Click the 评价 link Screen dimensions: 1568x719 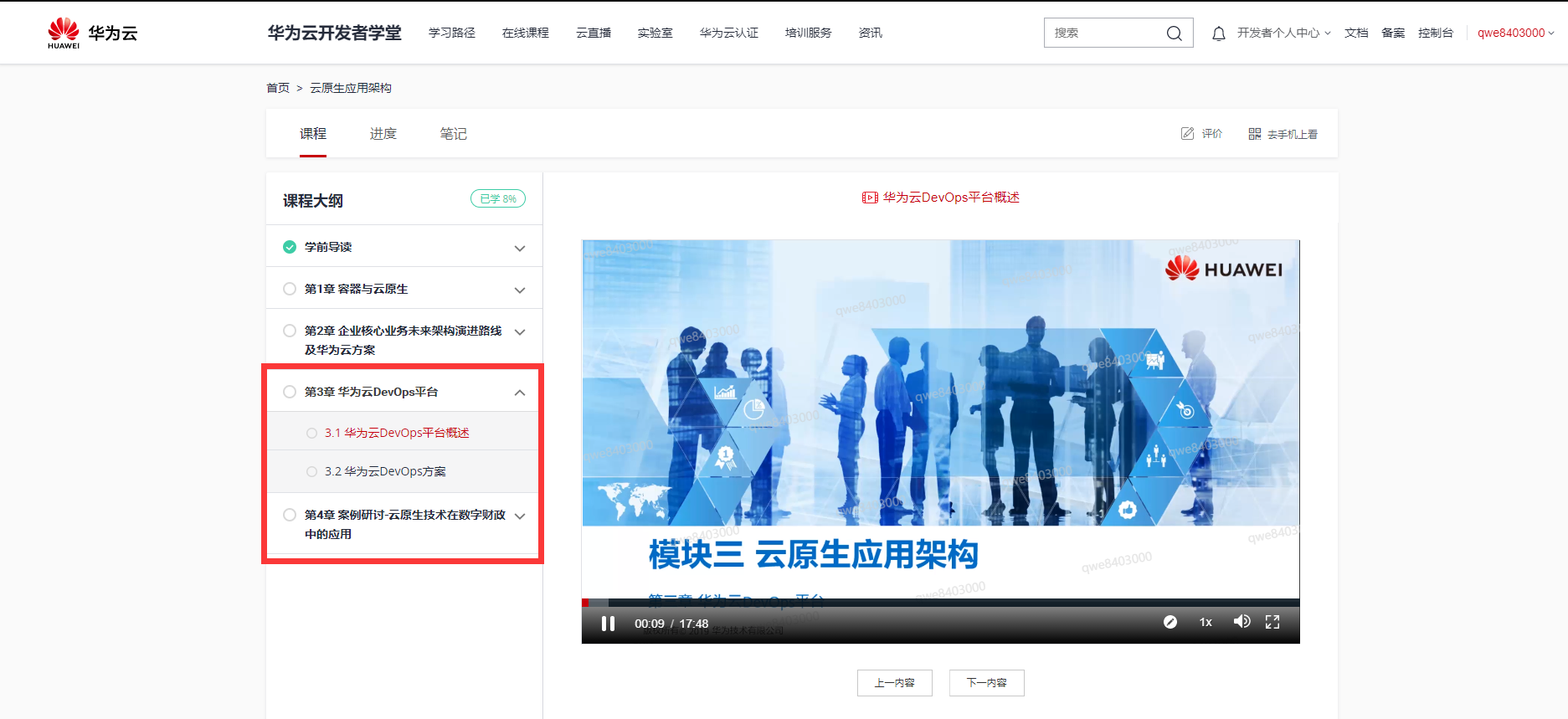(x=1212, y=134)
